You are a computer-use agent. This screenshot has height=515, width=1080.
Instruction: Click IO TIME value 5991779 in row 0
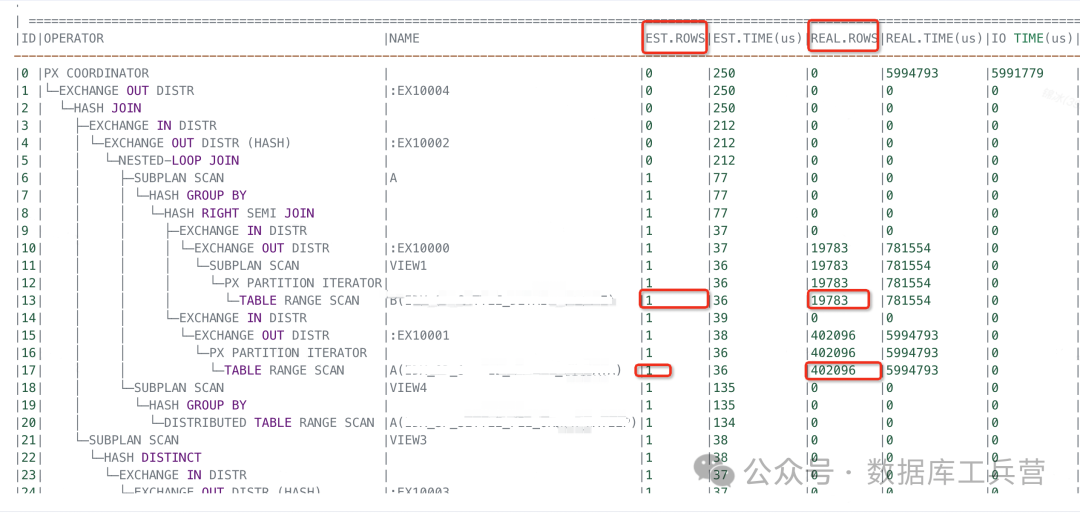[x=1017, y=73]
